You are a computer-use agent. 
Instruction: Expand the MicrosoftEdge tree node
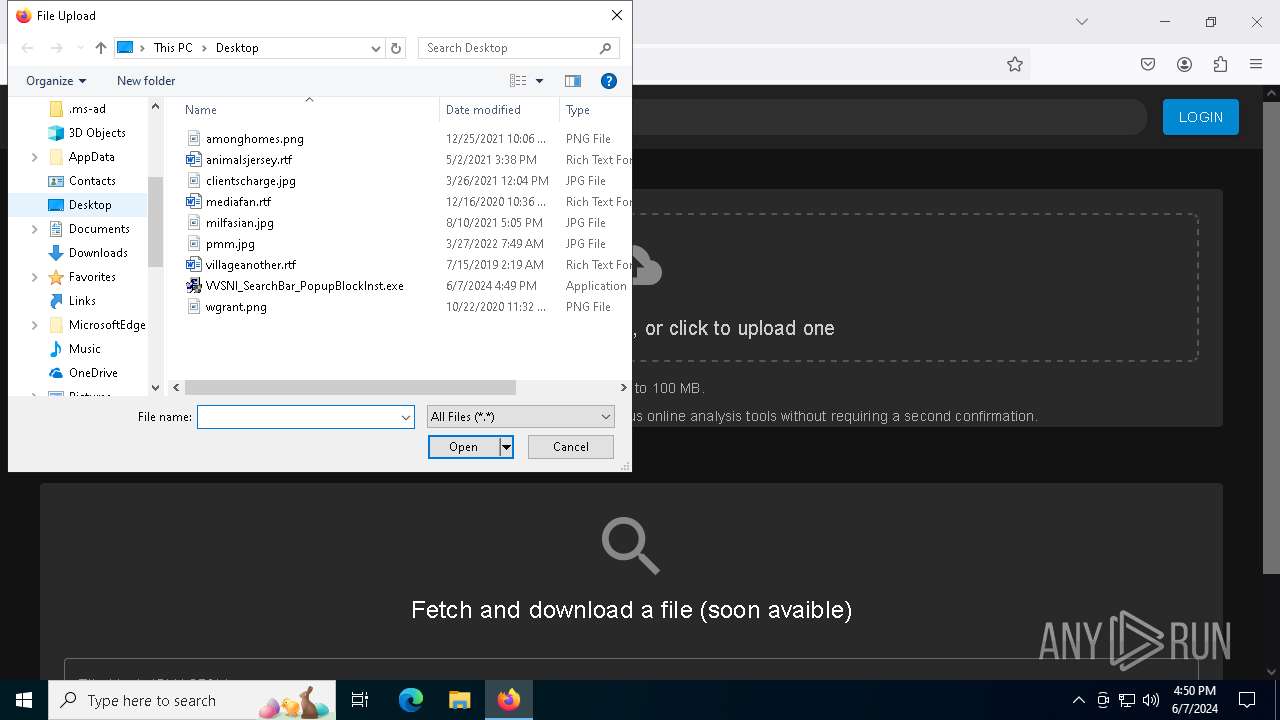tap(35, 325)
